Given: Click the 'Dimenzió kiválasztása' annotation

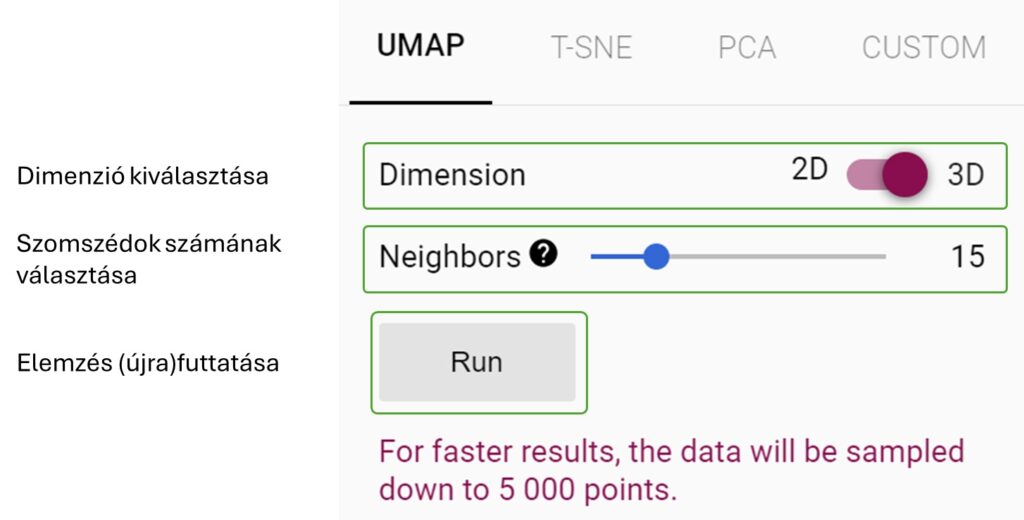Looking at the screenshot, I should [142, 176].
